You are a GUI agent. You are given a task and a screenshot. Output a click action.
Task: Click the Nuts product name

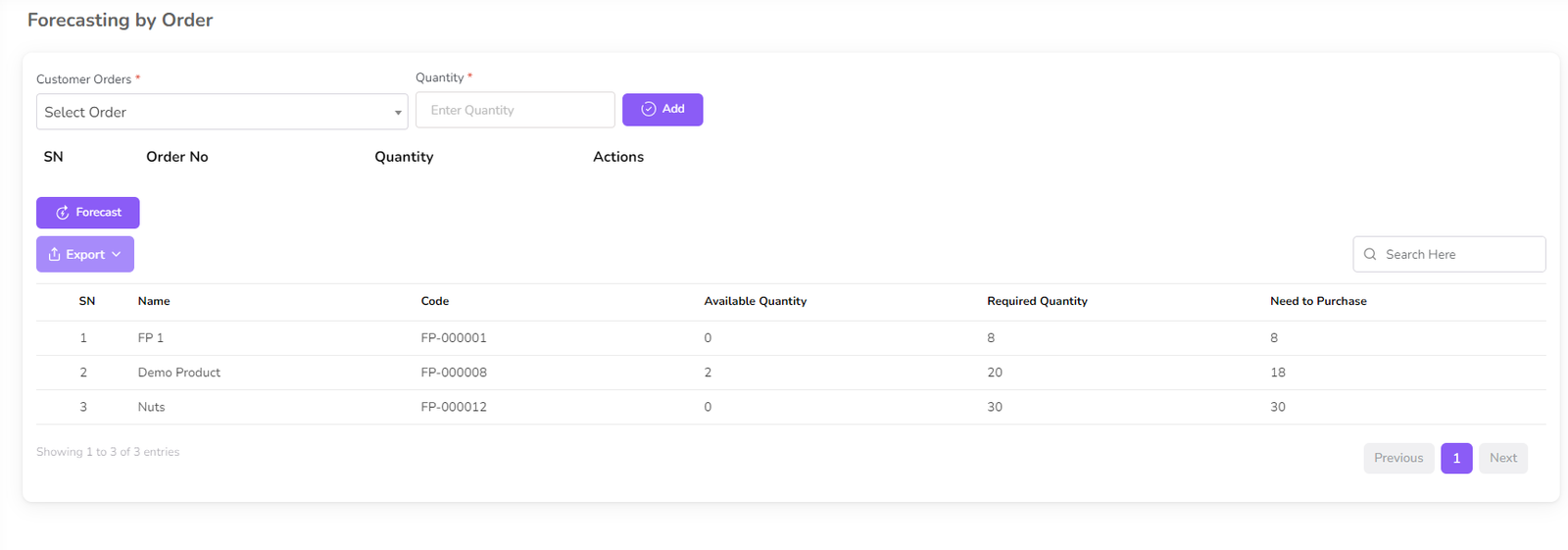pos(151,407)
